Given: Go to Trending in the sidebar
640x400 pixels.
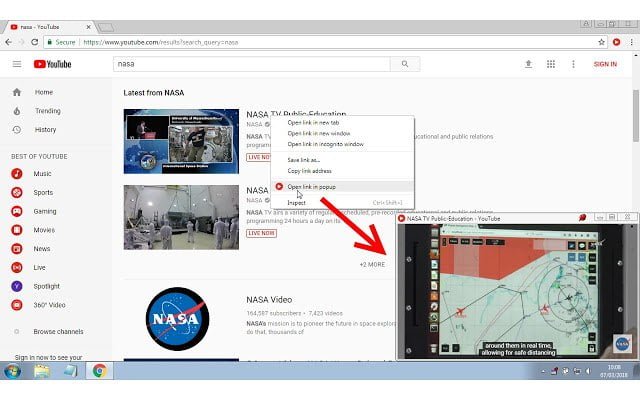Looking at the screenshot, I should click(47, 111).
